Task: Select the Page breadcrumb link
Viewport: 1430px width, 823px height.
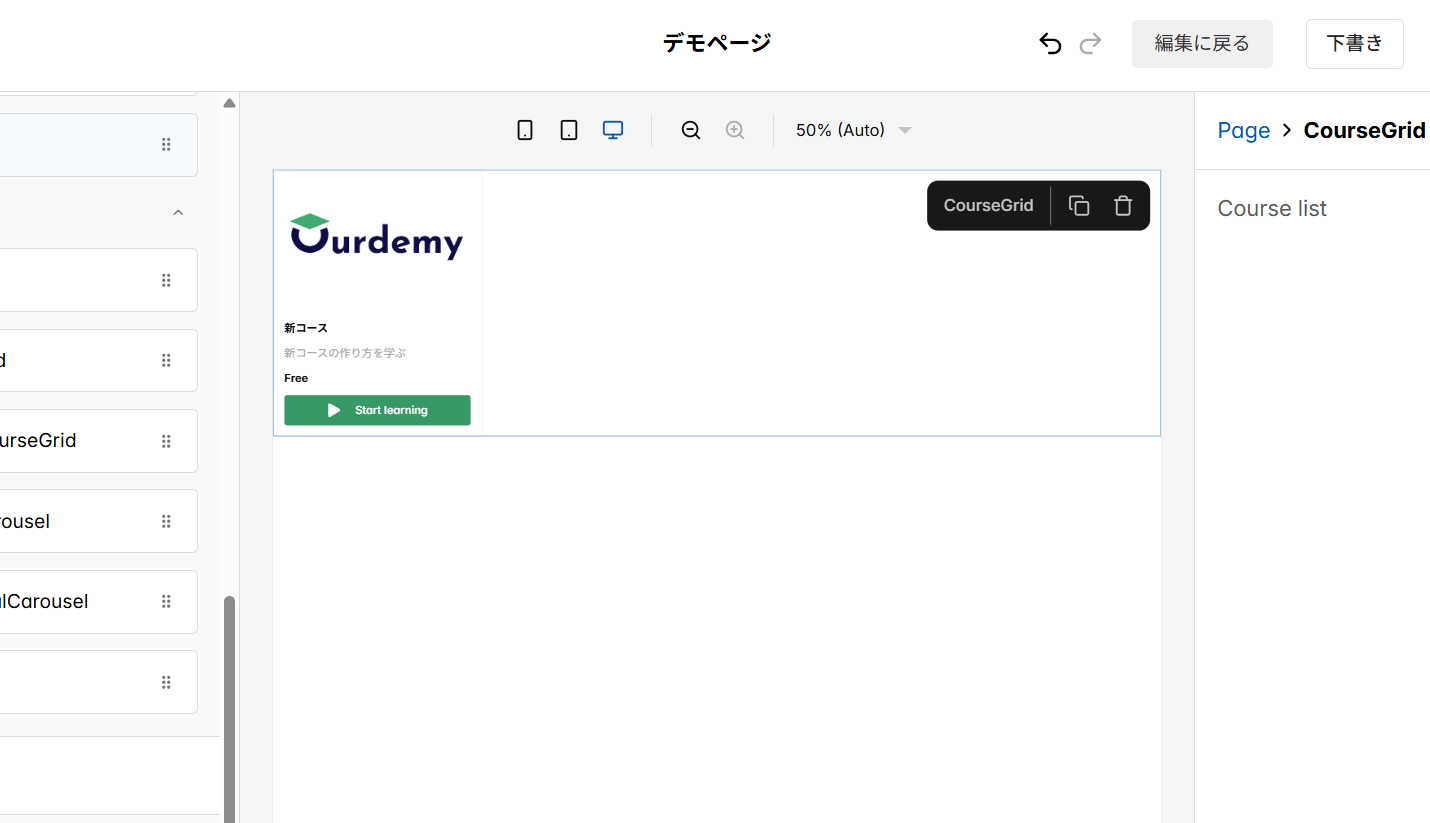Action: point(1243,130)
